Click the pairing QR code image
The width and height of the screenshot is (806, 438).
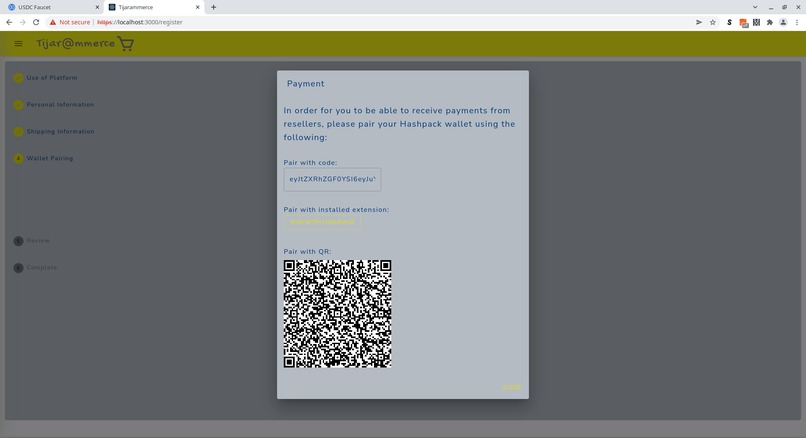click(338, 314)
